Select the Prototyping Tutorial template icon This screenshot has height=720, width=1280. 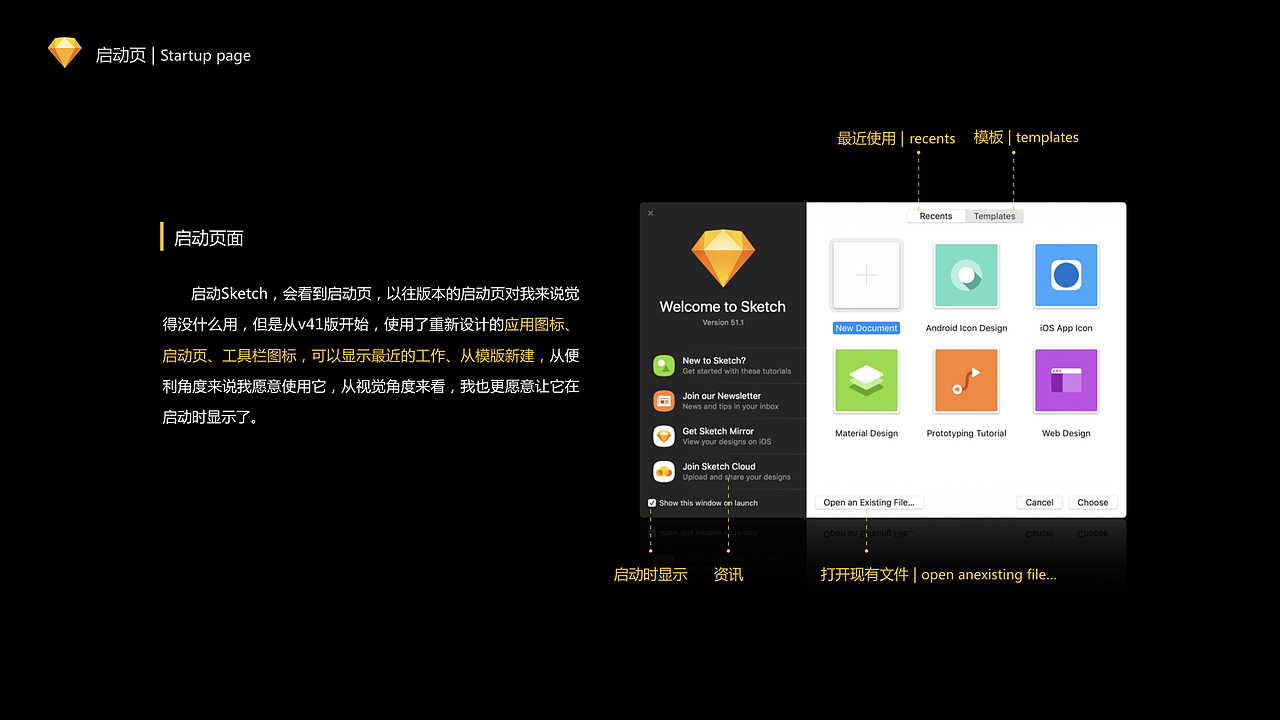[966, 380]
